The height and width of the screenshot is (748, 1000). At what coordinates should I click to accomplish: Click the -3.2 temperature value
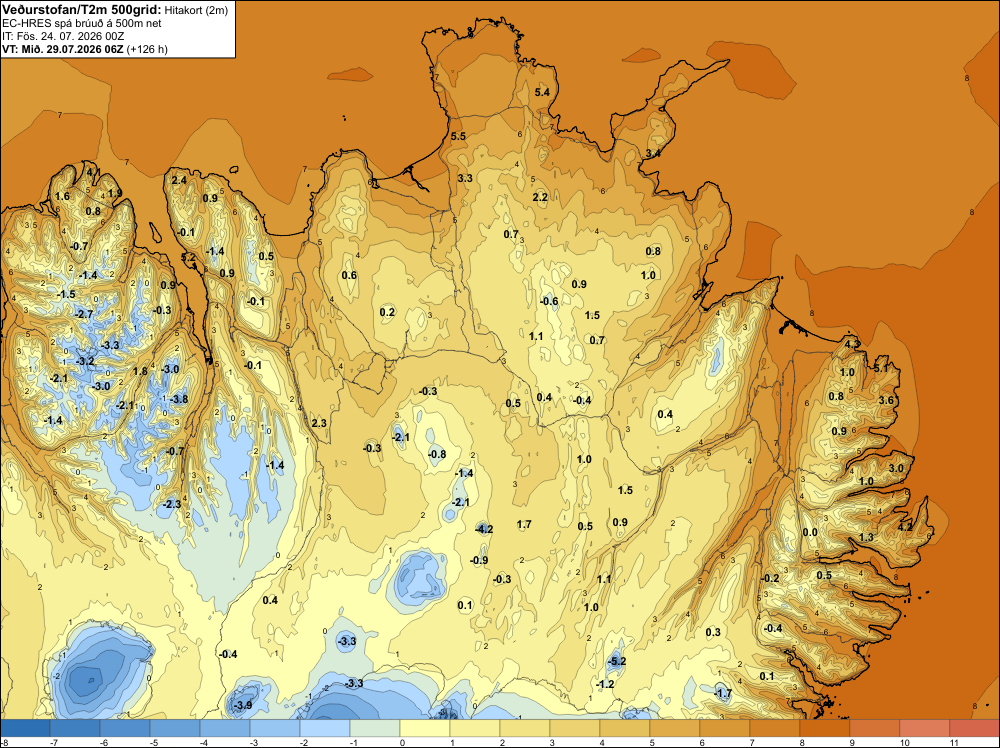click(x=85, y=362)
